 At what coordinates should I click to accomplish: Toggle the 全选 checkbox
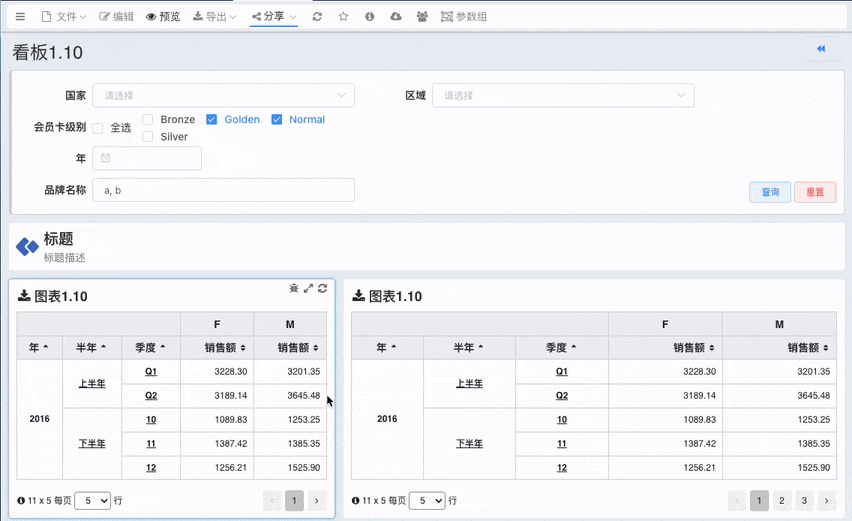(98, 128)
